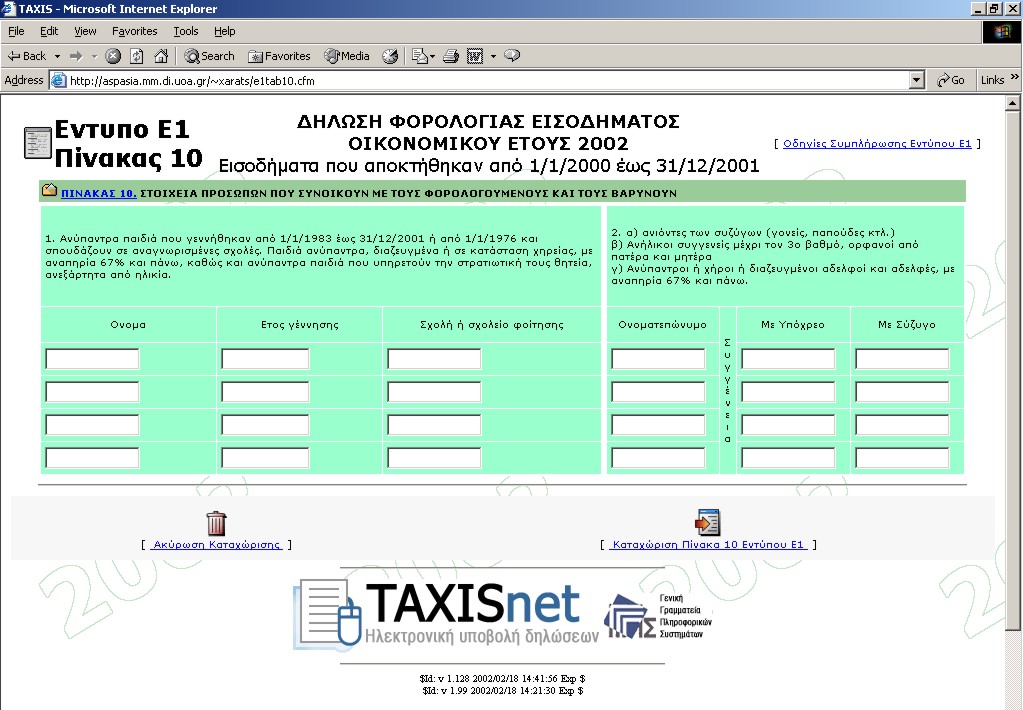Open the Back history dropdown arrow
The width and height of the screenshot is (1023, 710).
[57, 56]
